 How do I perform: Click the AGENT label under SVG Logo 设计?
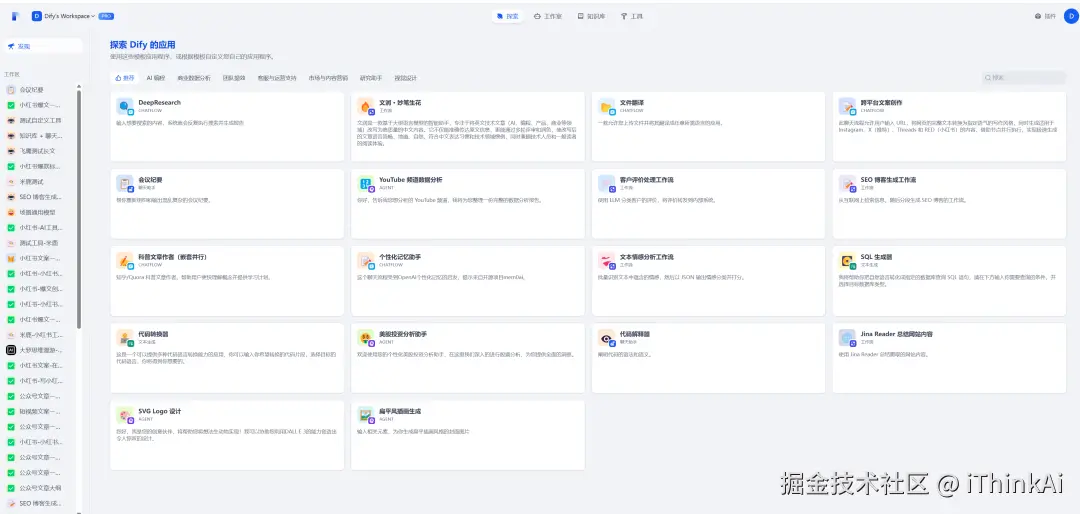(x=145, y=418)
